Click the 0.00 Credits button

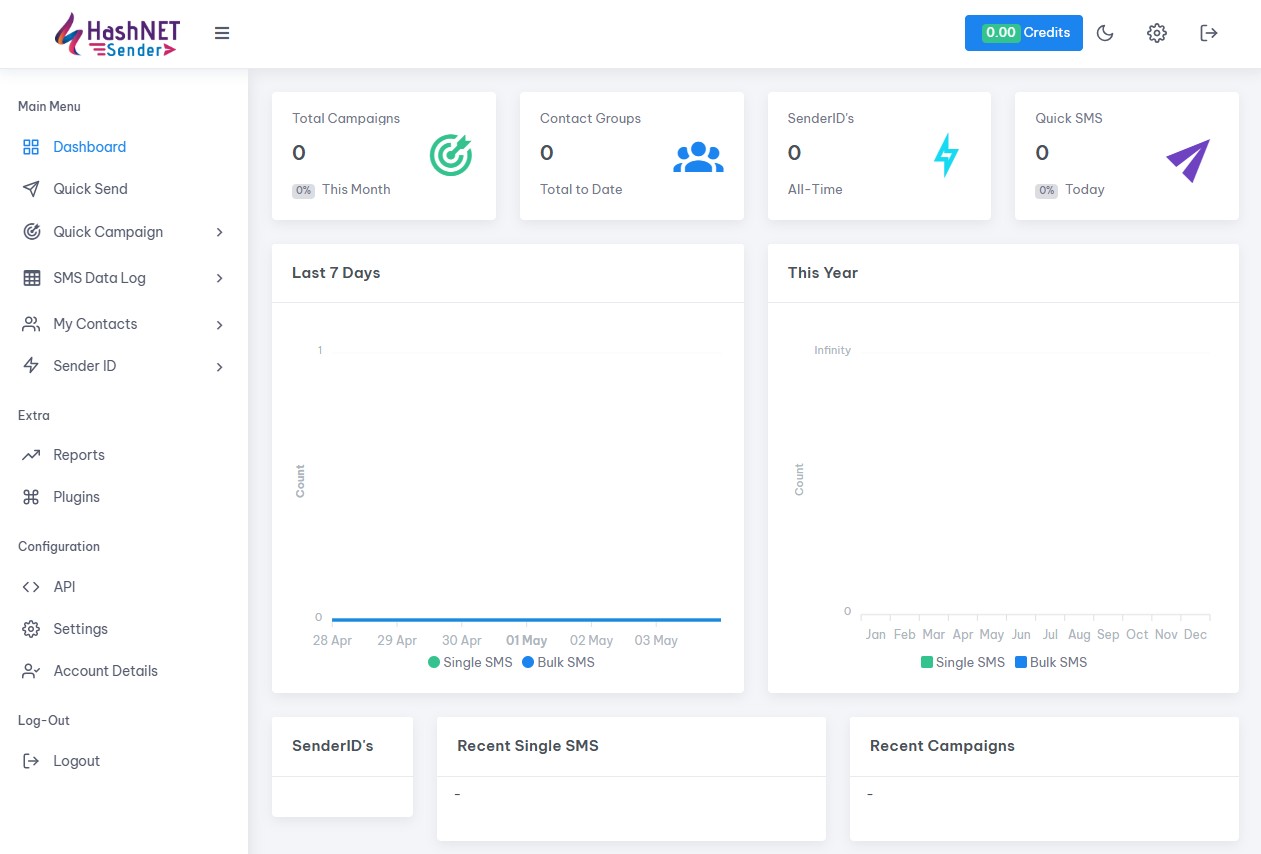pos(1023,33)
